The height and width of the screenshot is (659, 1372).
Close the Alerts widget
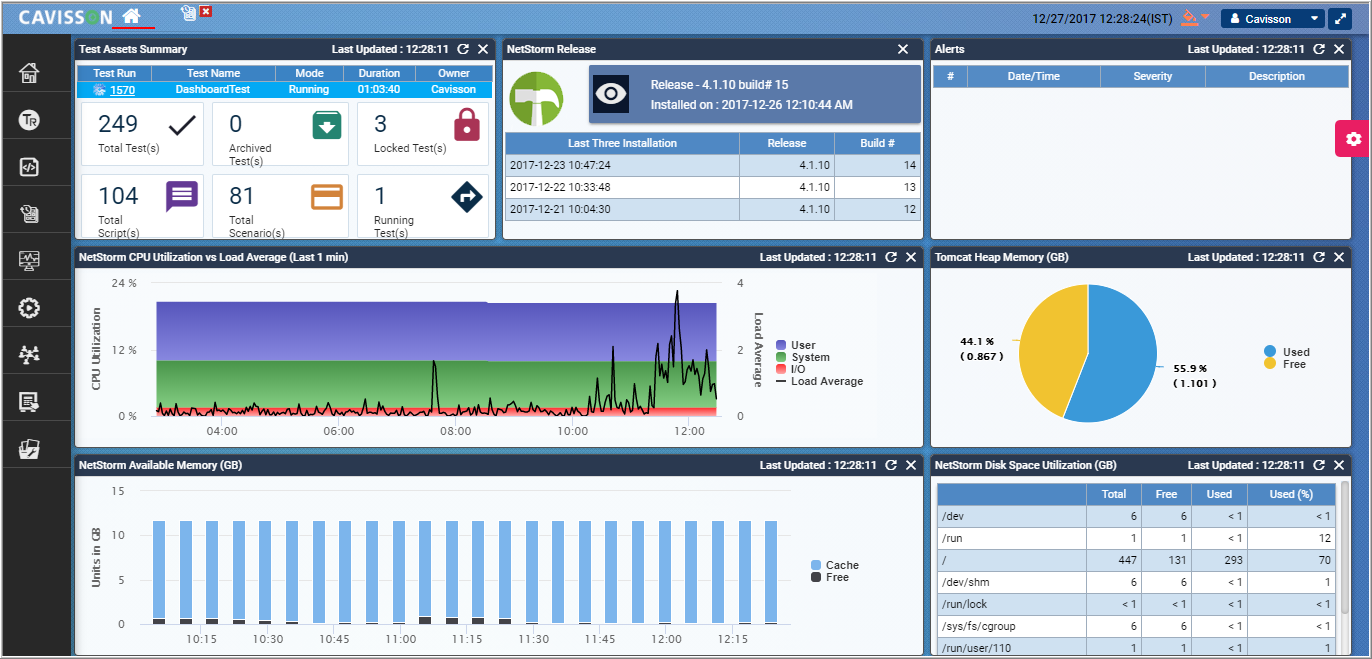(x=1339, y=49)
